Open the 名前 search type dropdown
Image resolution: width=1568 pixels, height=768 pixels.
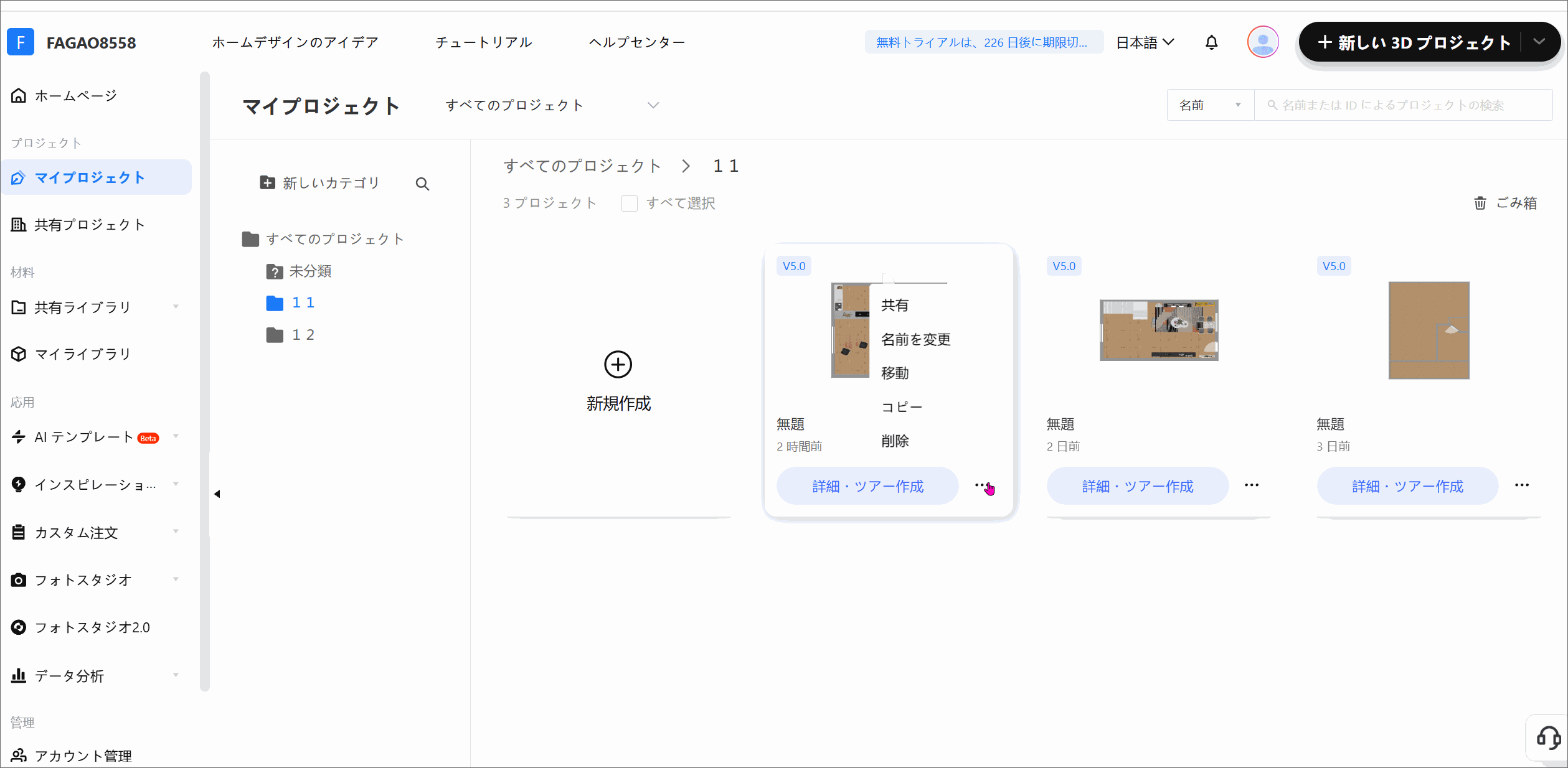tap(1210, 105)
